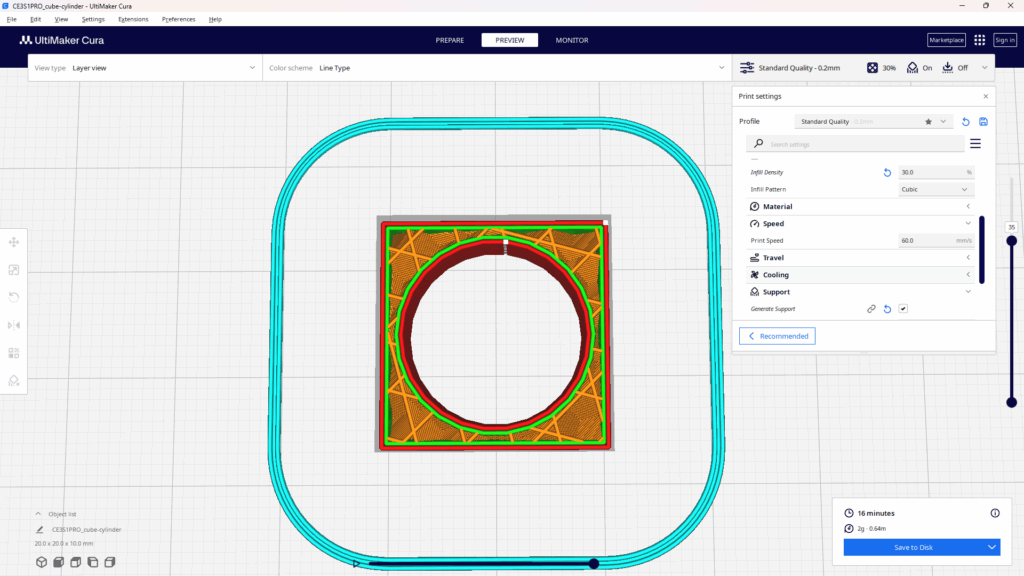Select the Scale tool in left toolbar

point(14,270)
